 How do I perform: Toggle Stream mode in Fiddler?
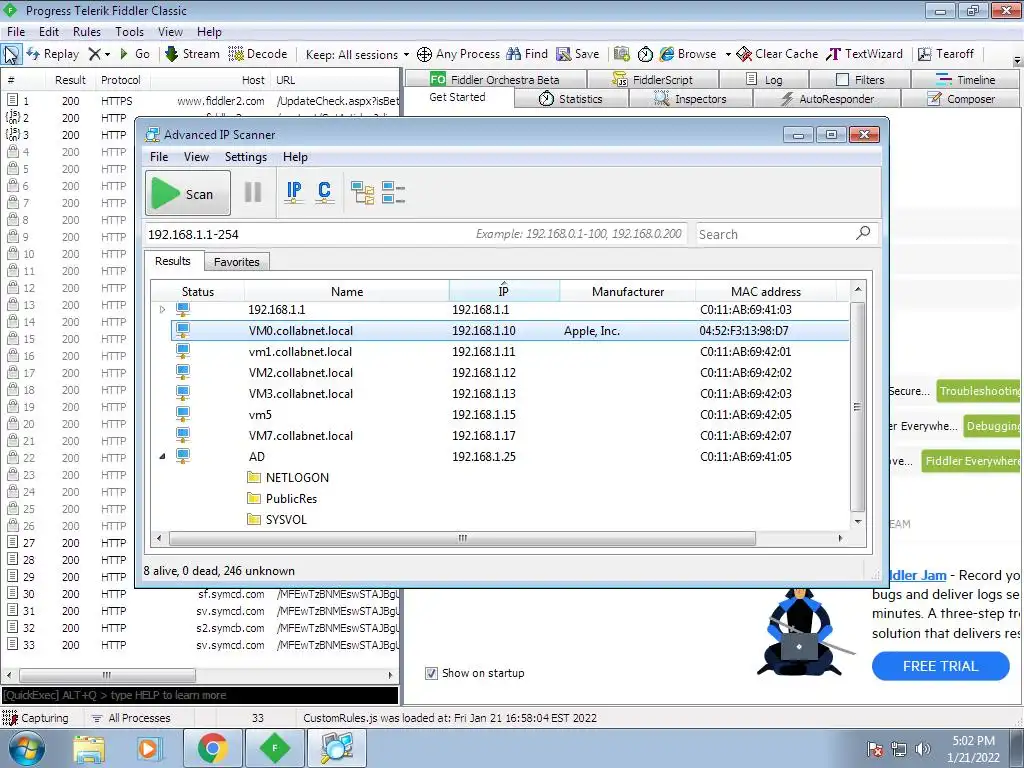192,54
